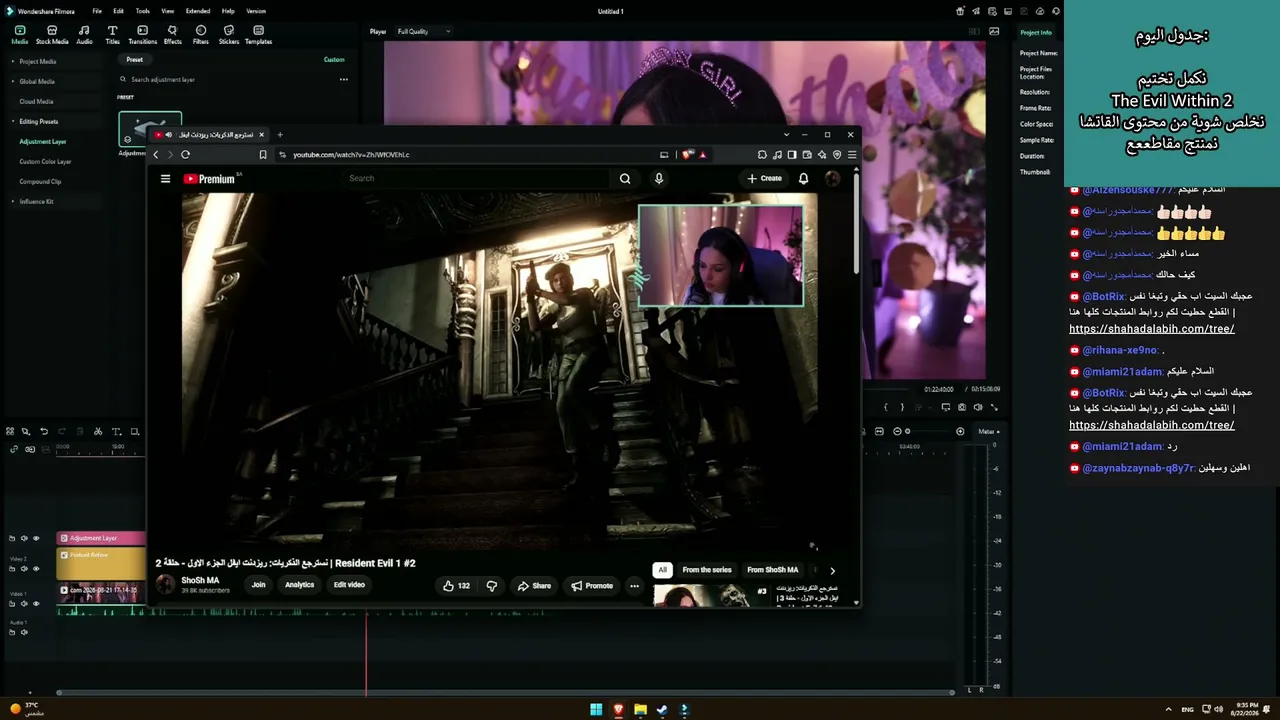This screenshot has height=720, width=1280.
Task: Mute the Audio 1 track
Action: [x=24, y=632]
